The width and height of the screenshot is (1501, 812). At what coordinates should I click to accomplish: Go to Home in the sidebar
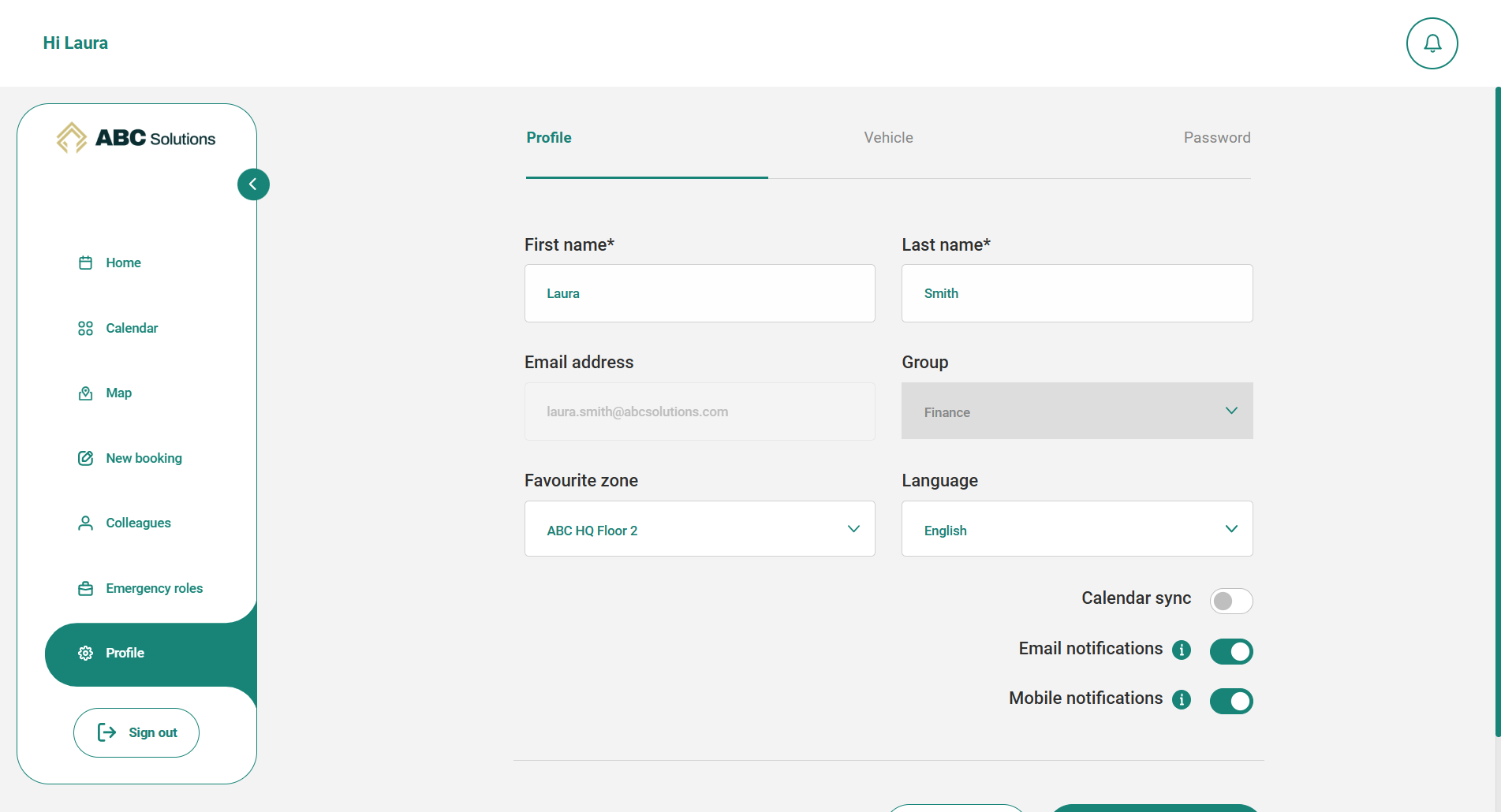(123, 263)
